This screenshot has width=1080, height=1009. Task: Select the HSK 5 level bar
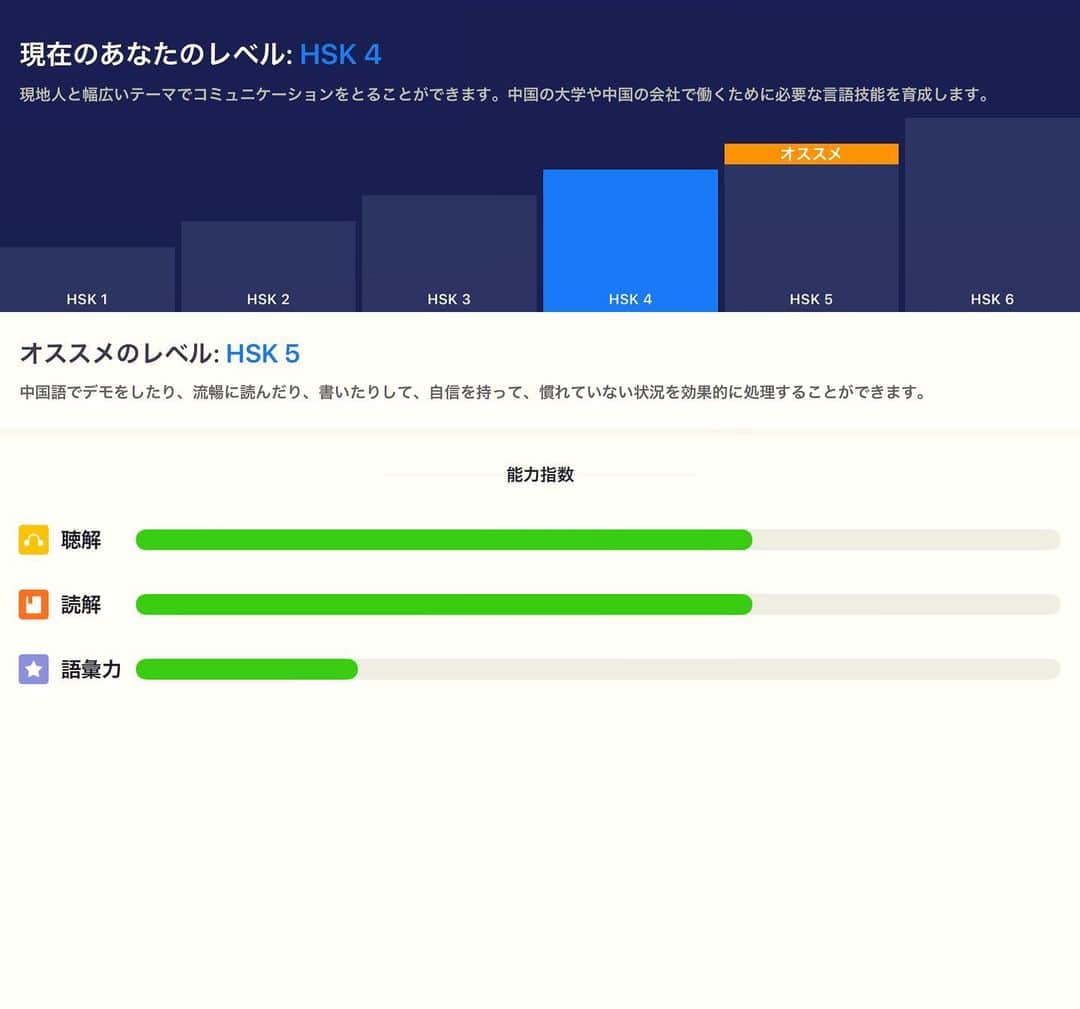[x=811, y=238]
